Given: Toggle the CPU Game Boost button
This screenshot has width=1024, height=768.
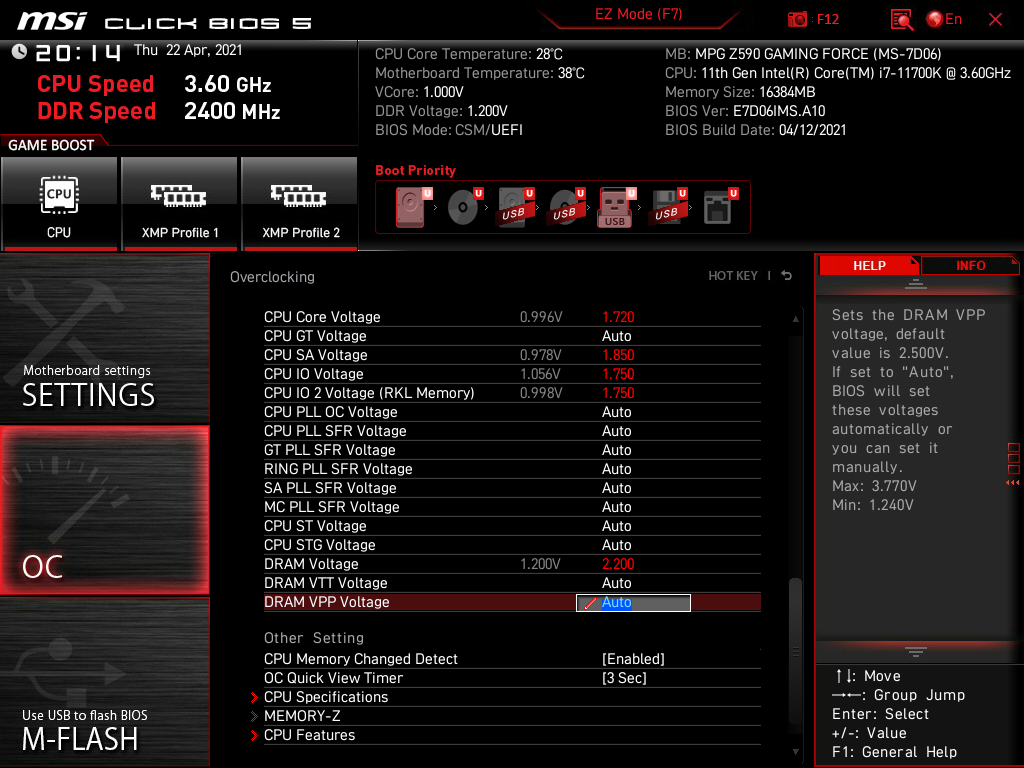Looking at the screenshot, I should [59, 203].
